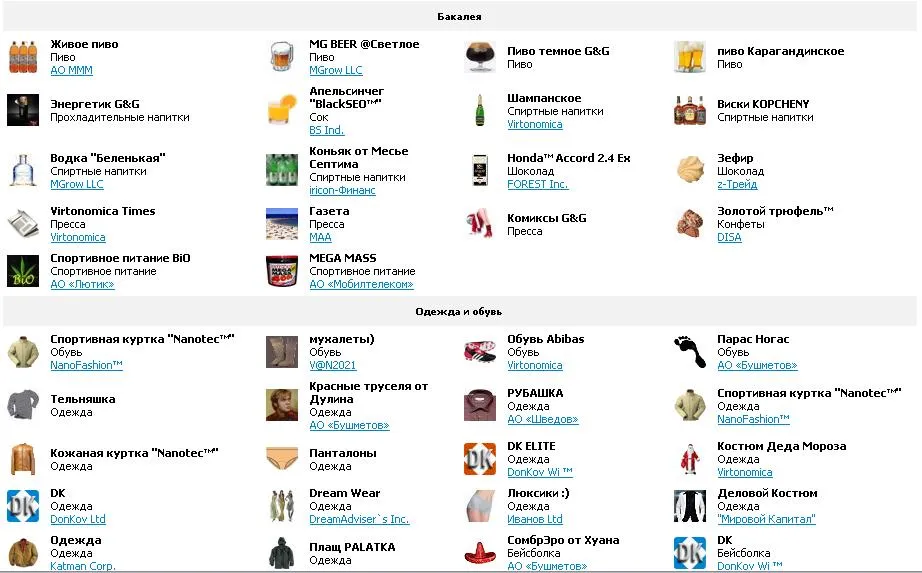Click the Одежда и обувь section header
The width and height of the screenshot is (922, 573).
459,312
